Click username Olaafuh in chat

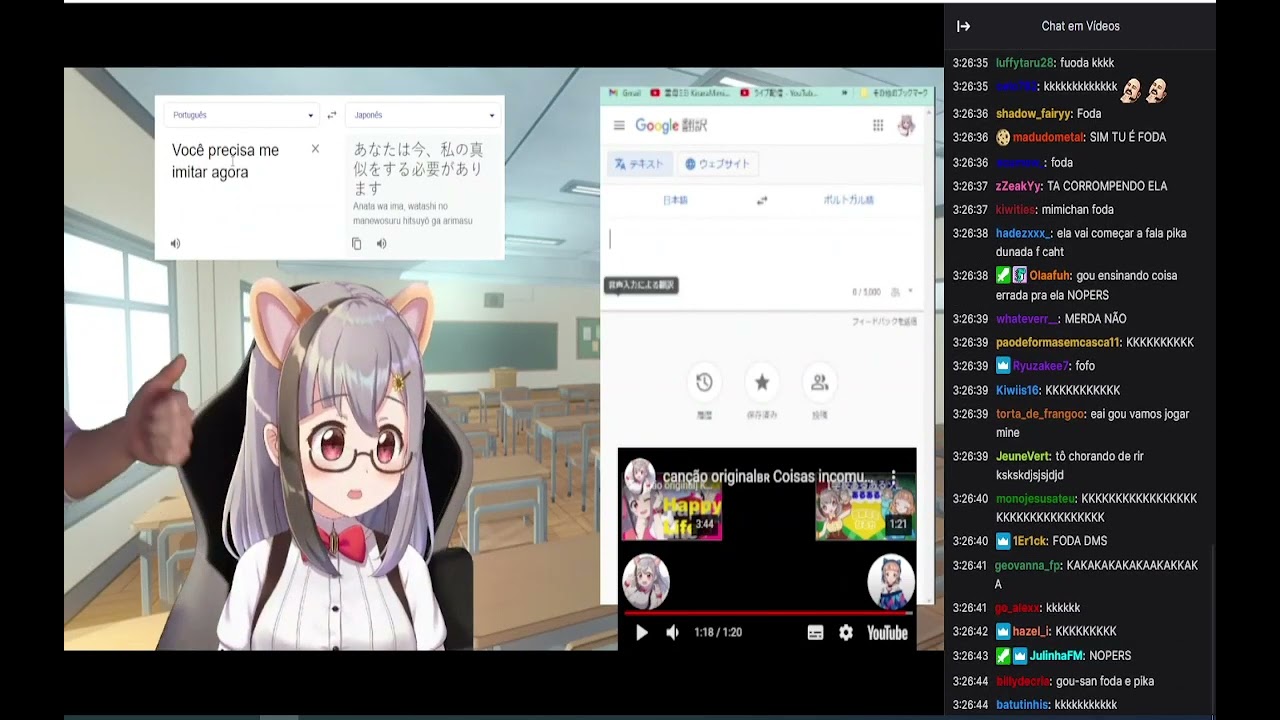pos(1050,275)
